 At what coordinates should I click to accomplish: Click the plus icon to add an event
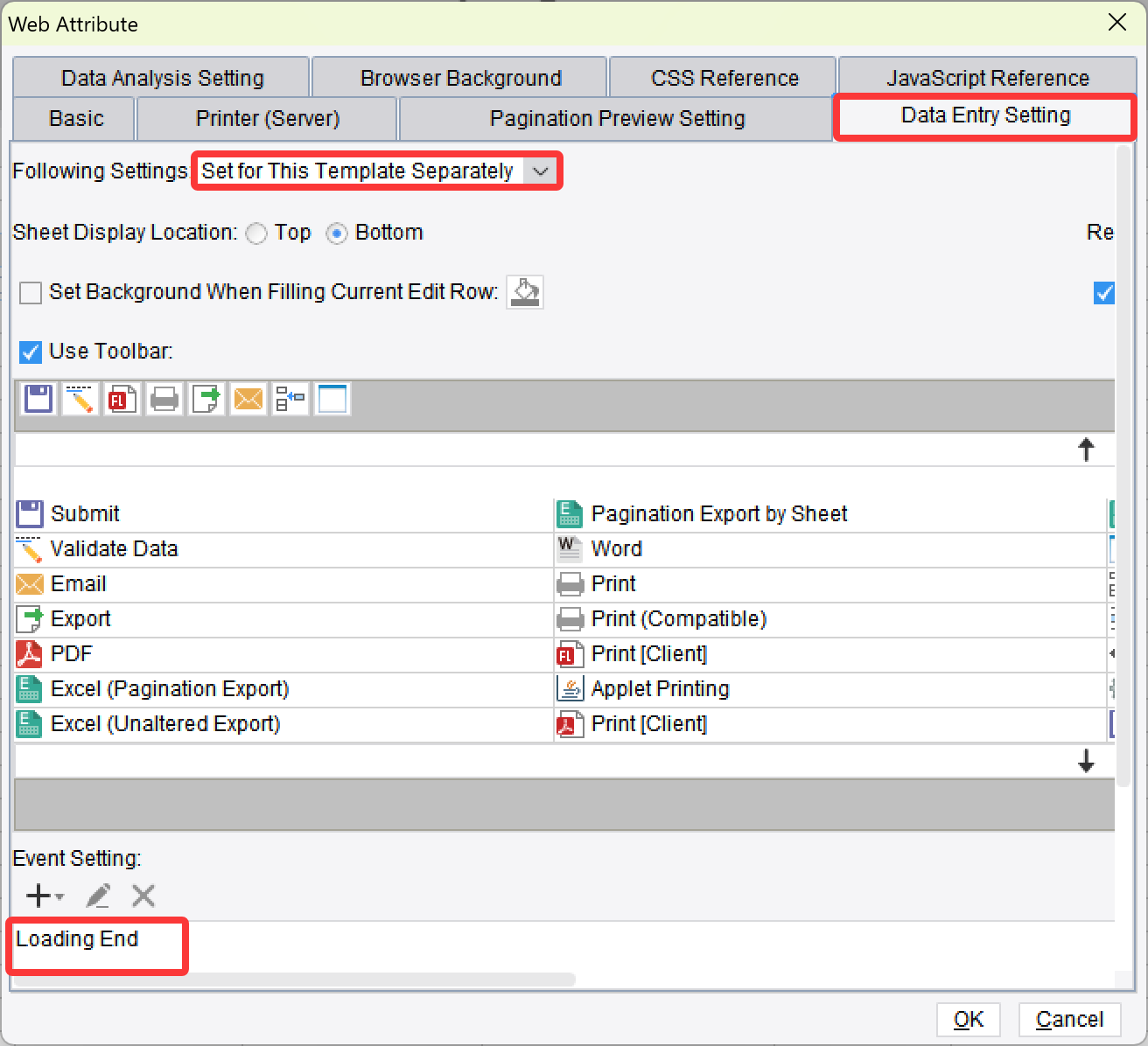pyautogui.click(x=38, y=896)
